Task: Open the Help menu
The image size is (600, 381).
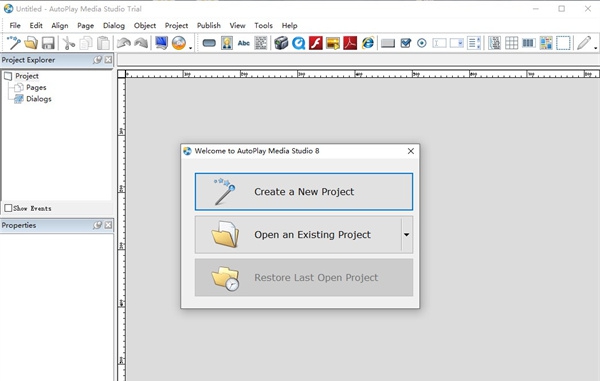Action: pos(289,26)
